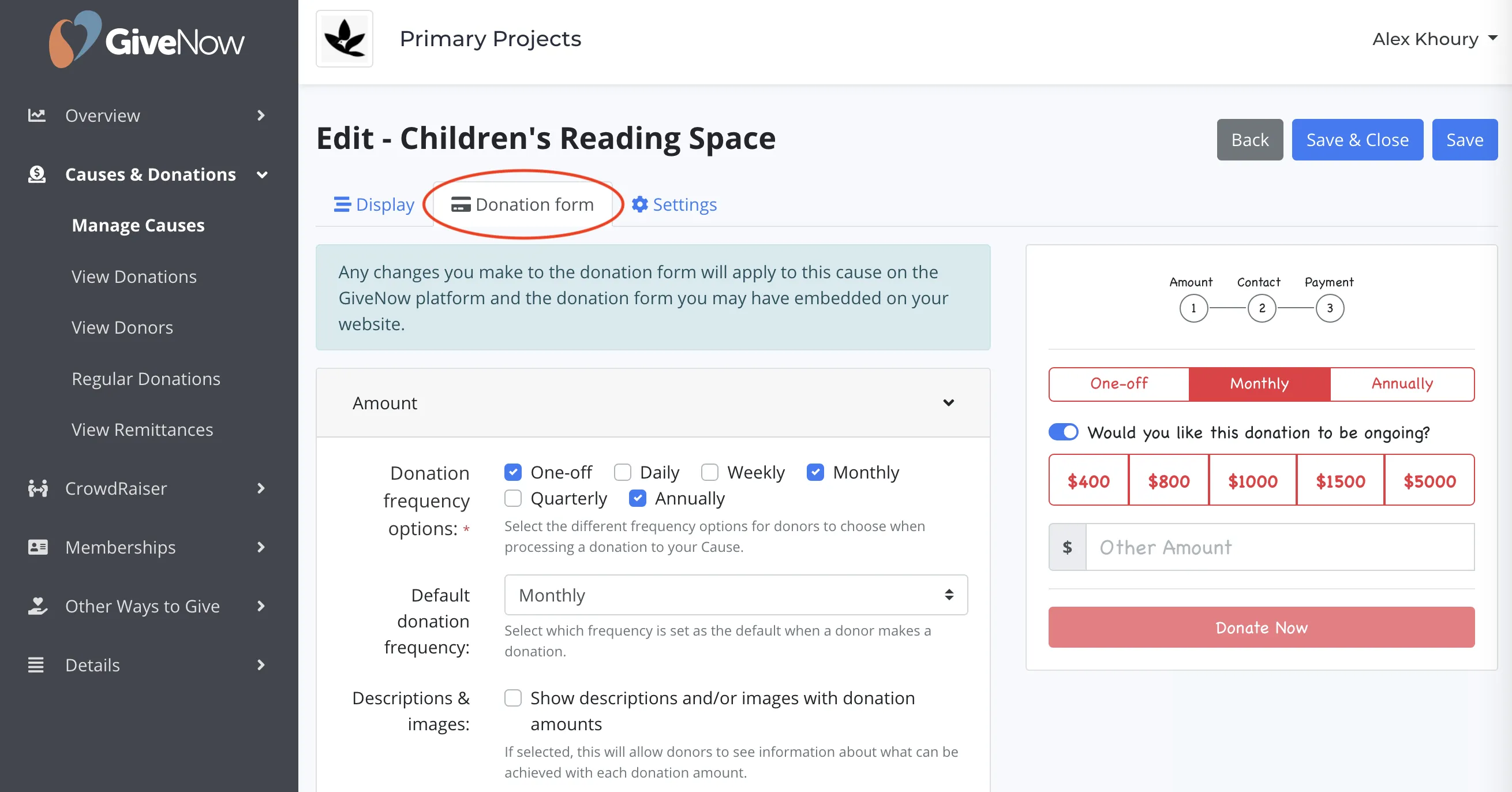Open the Default donation frequency dropdown

pyautogui.click(x=735, y=595)
